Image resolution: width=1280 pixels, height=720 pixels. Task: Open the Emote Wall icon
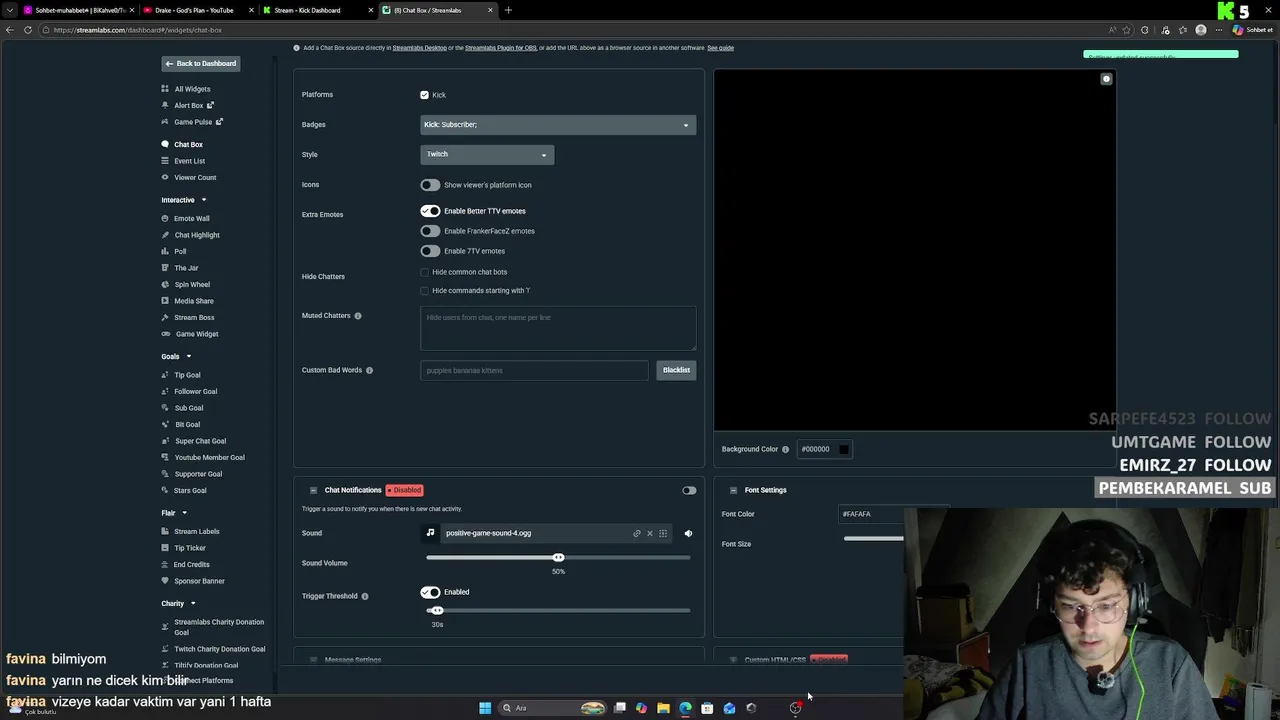165,218
